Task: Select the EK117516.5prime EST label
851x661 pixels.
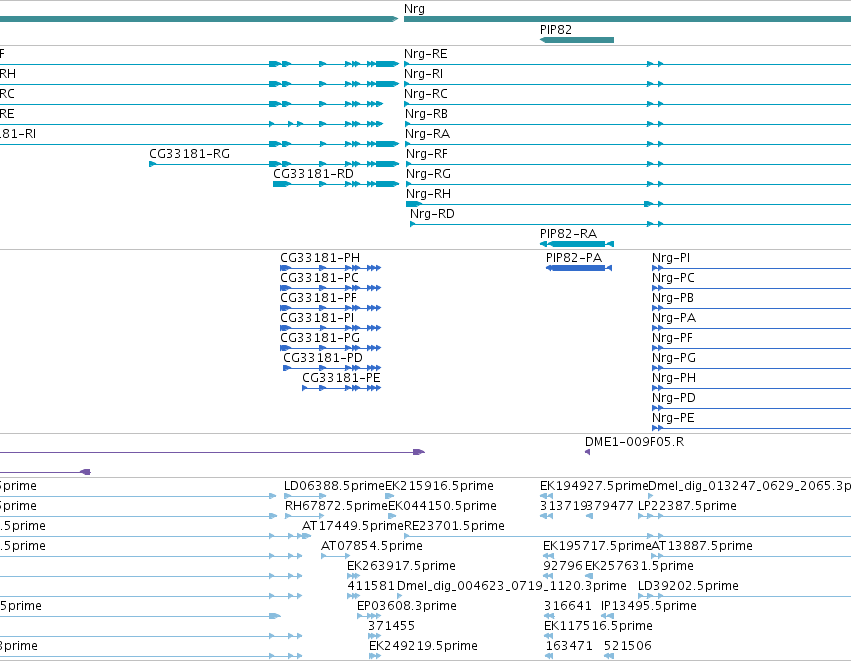Action: tap(598, 626)
